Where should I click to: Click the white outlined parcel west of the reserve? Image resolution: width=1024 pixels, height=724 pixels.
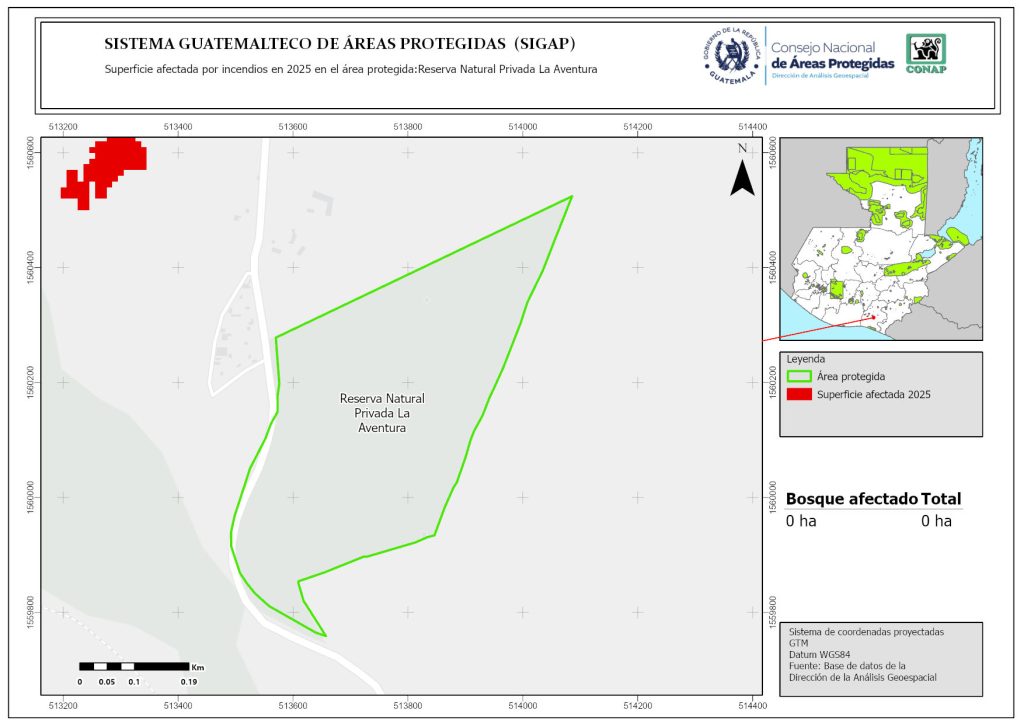(x=232, y=335)
